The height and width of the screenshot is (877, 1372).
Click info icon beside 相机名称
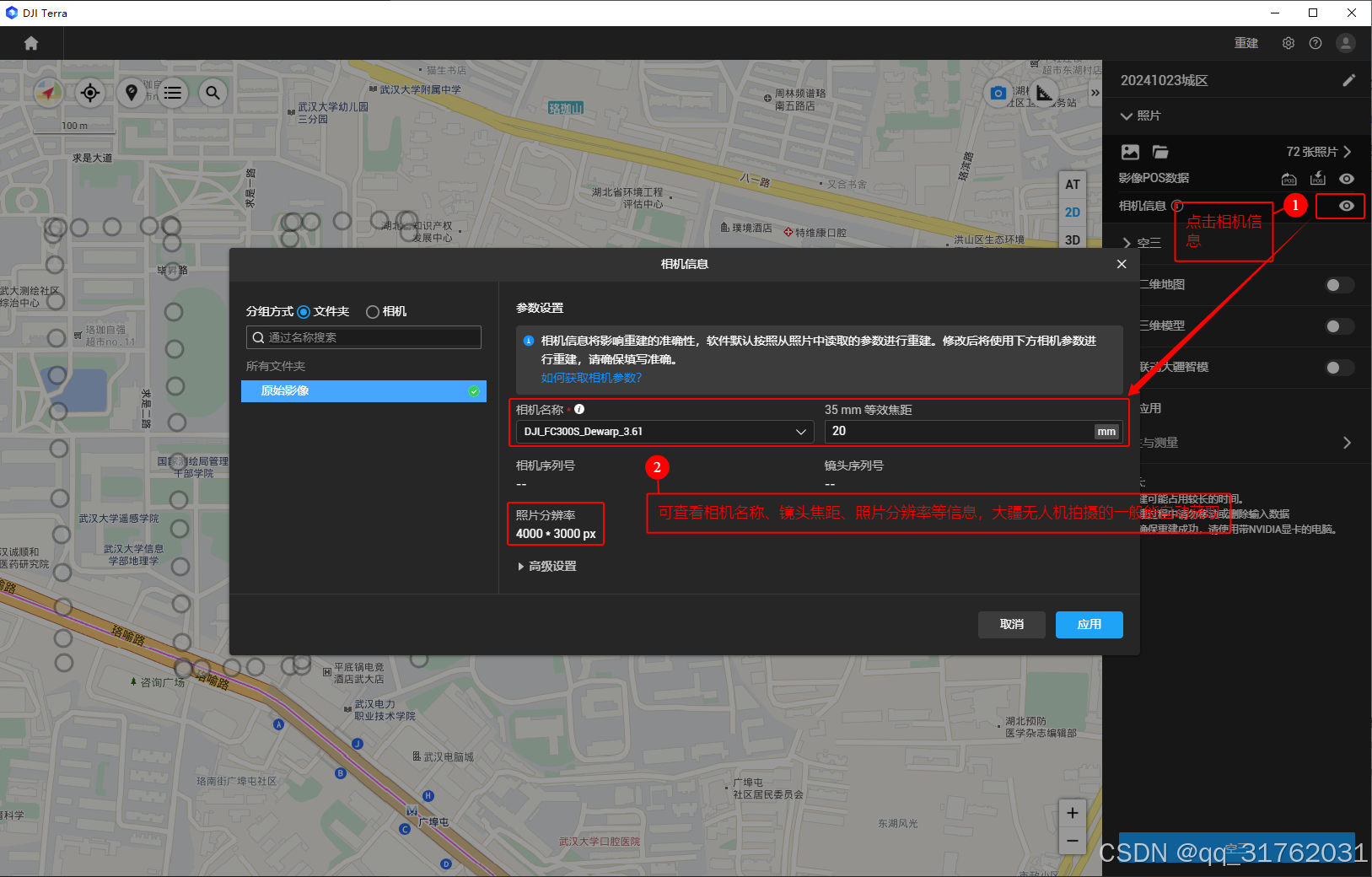pyautogui.click(x=579, y=409)
